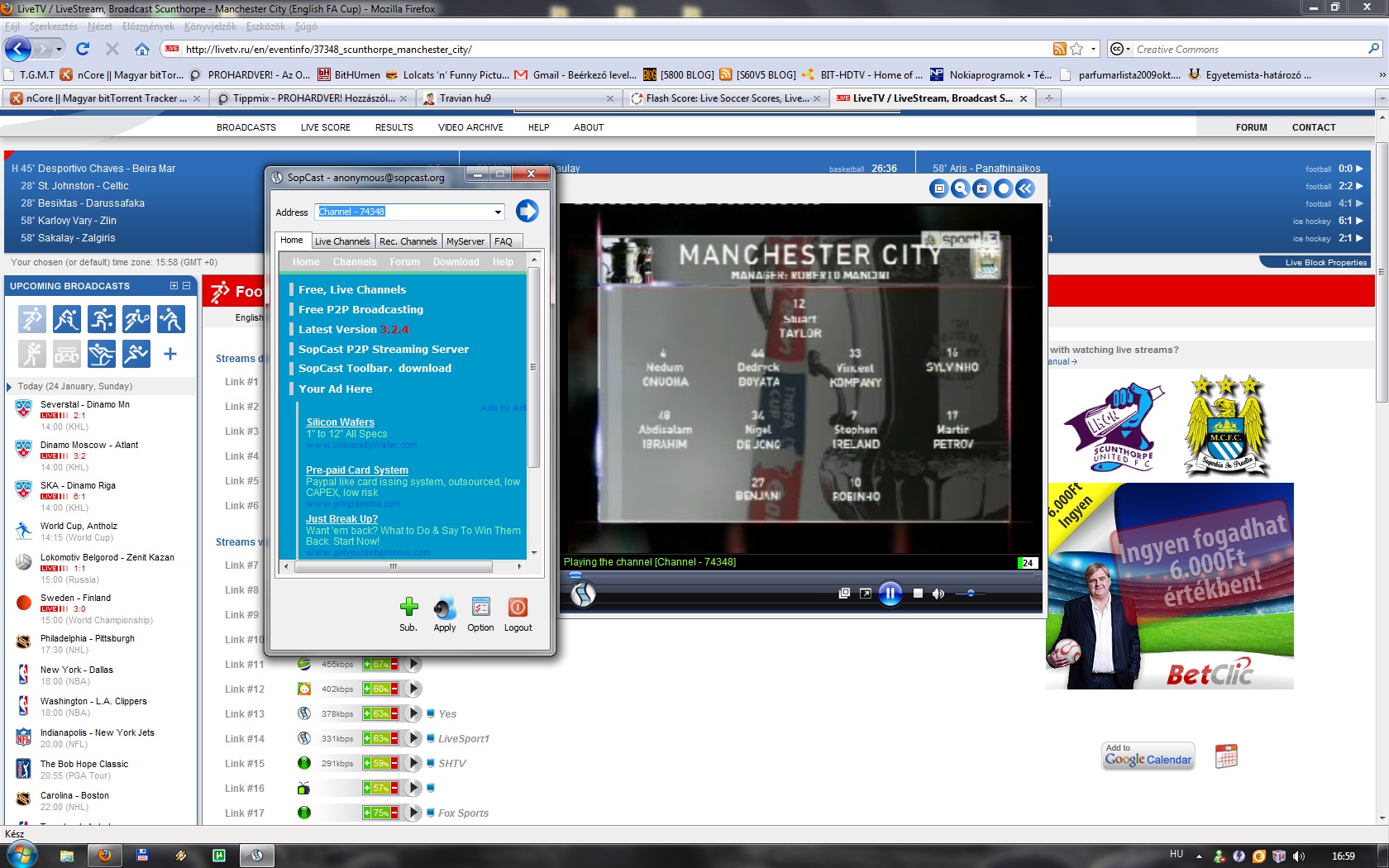Expand all in Upcoming Broadcasts header
1389x868 pixels.
(174, 286)
